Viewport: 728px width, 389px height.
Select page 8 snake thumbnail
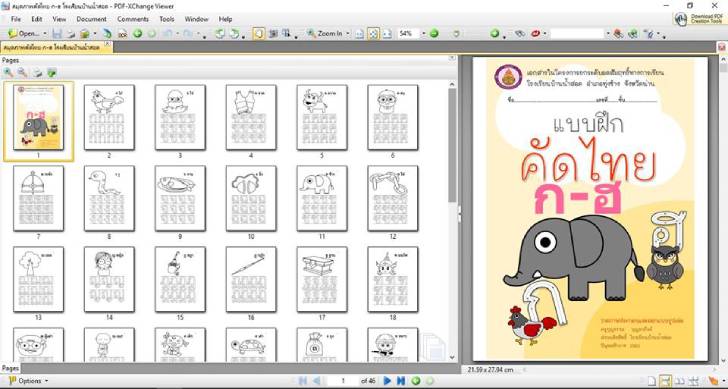pos(109,198)
